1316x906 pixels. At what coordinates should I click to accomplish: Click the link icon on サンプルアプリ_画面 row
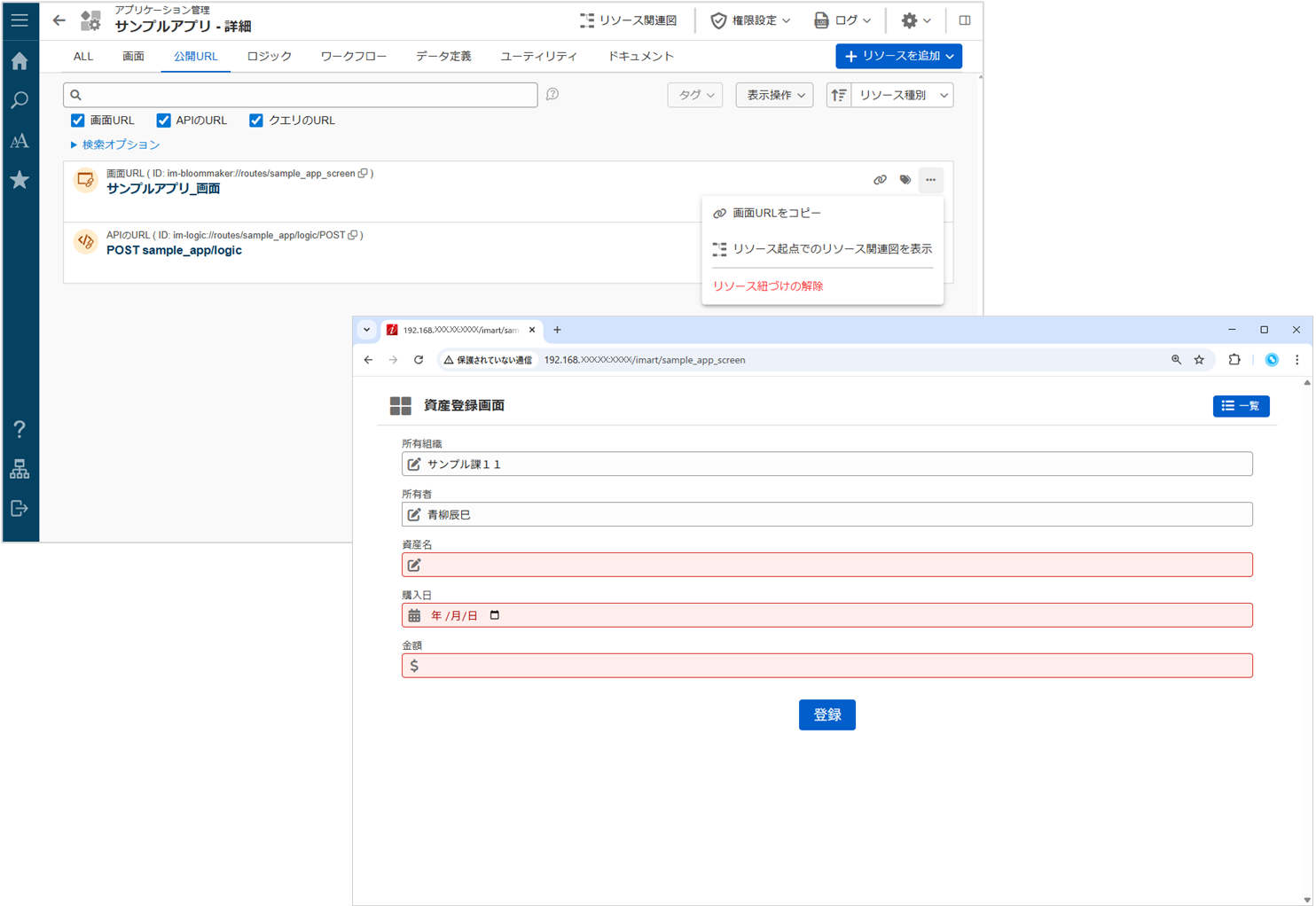click(x=880, y=180)
